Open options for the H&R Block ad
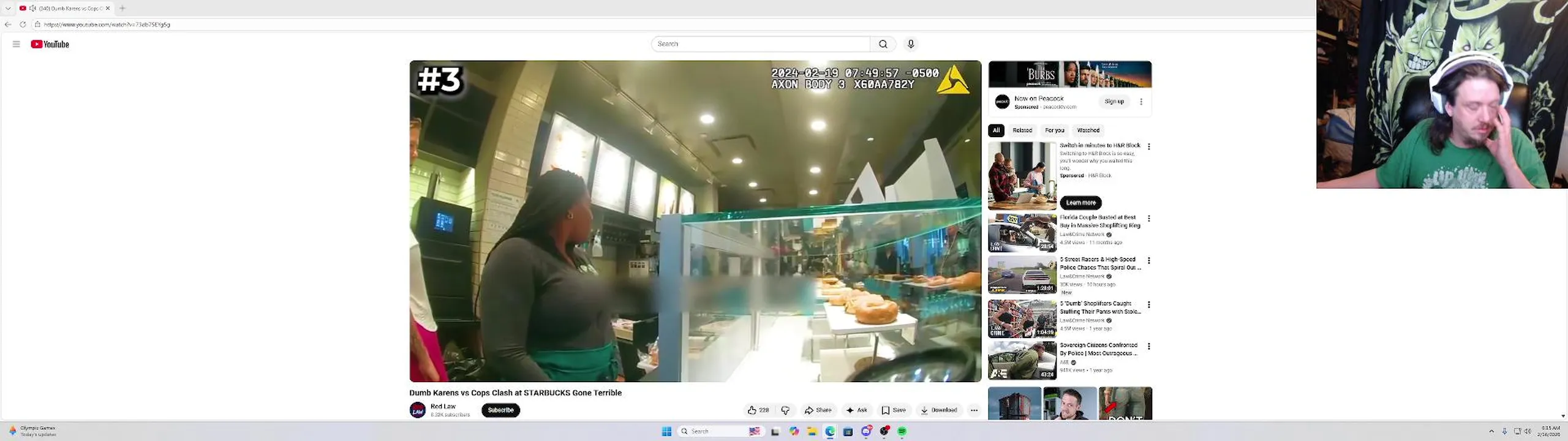The height and width of the screenshot is (441, 1568). [1149, 147]
